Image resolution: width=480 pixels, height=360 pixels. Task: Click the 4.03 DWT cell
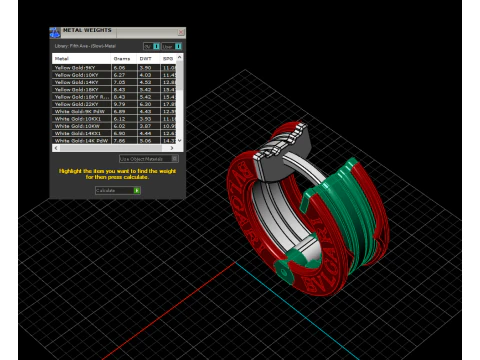pyautogui.click(x=149, y=75)
